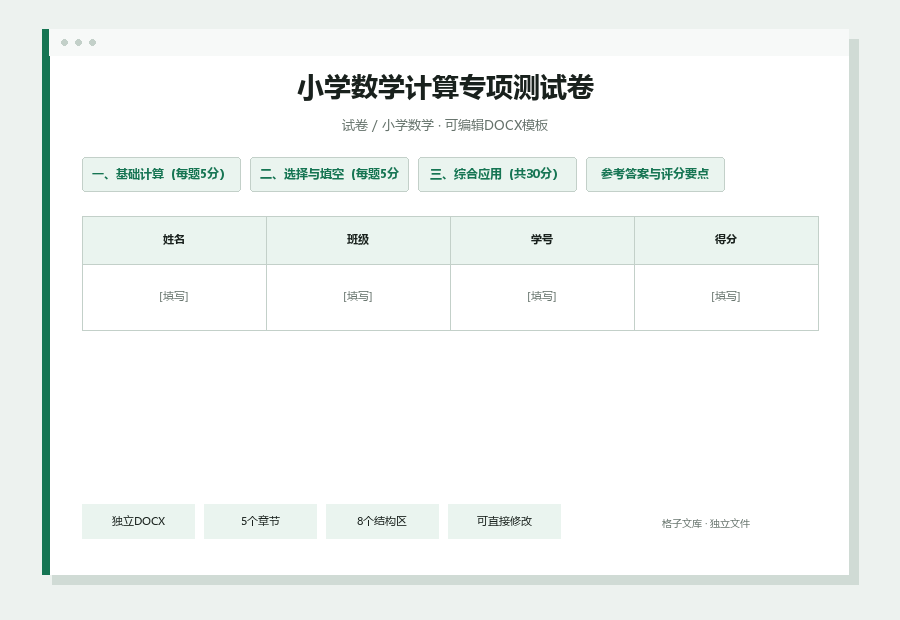Select the 学号 table header
The image size is (900, 620).
(x=542, y=241)
